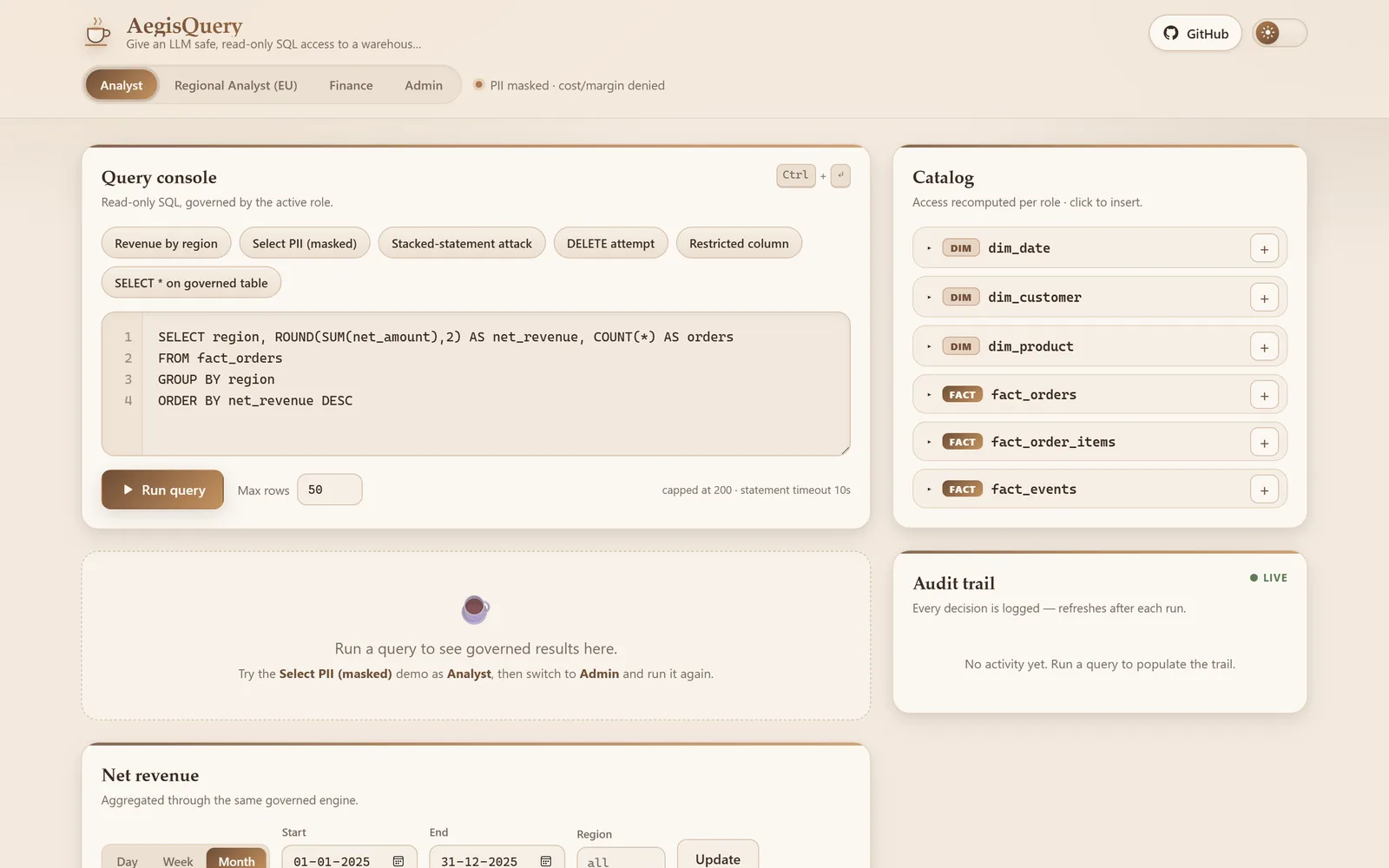This screenshot has height=868, width=1389.
Task: Expand the fact_orders table columns
Action: pos(929,395)
